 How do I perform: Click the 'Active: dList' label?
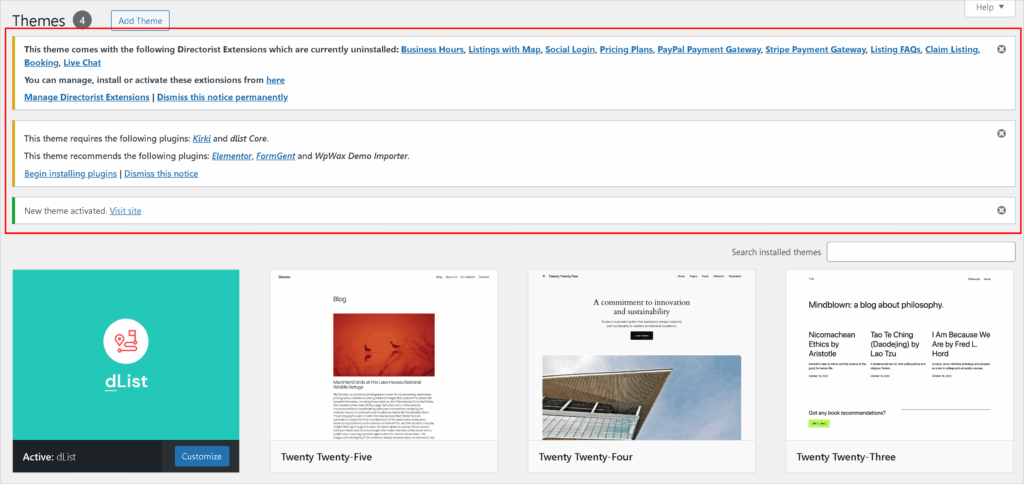point(49,457)
